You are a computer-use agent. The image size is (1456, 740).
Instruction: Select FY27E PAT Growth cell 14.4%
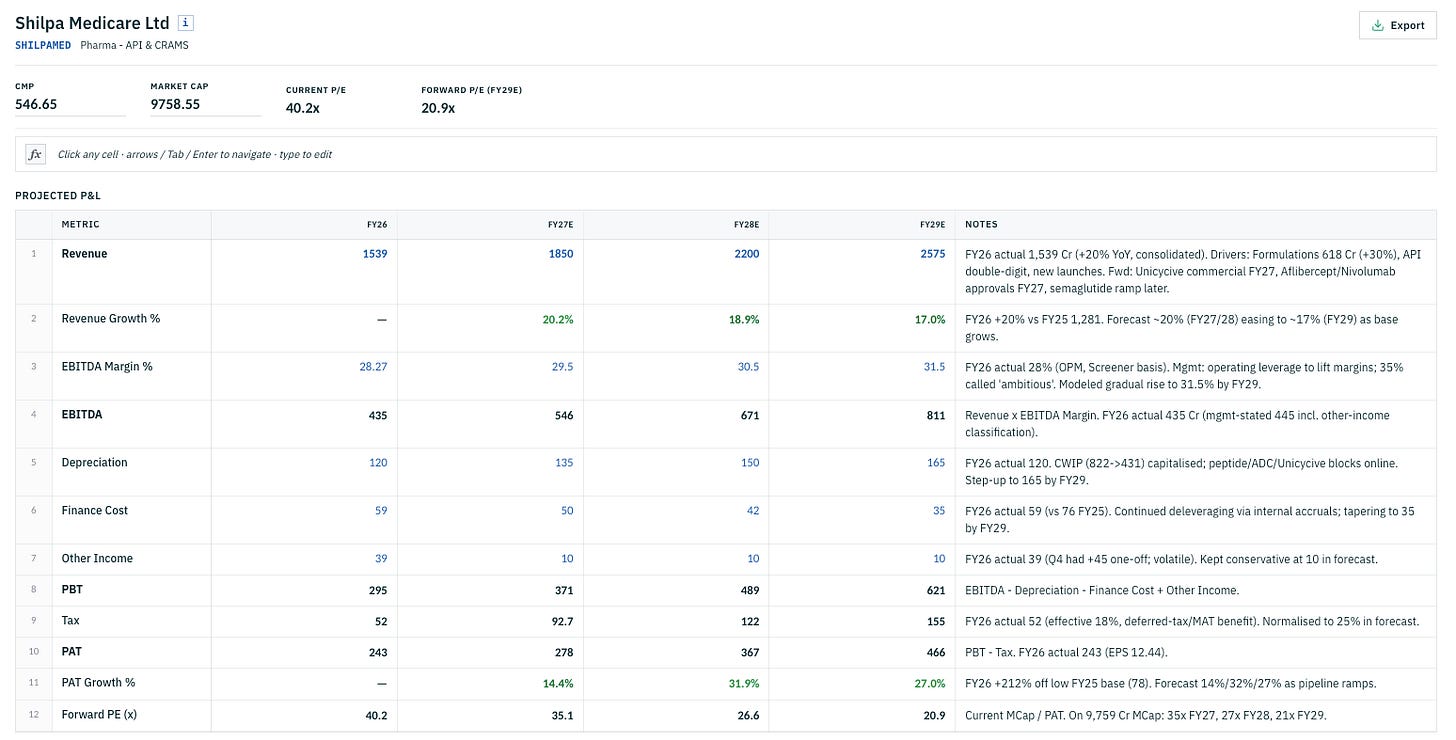point(490,683)
